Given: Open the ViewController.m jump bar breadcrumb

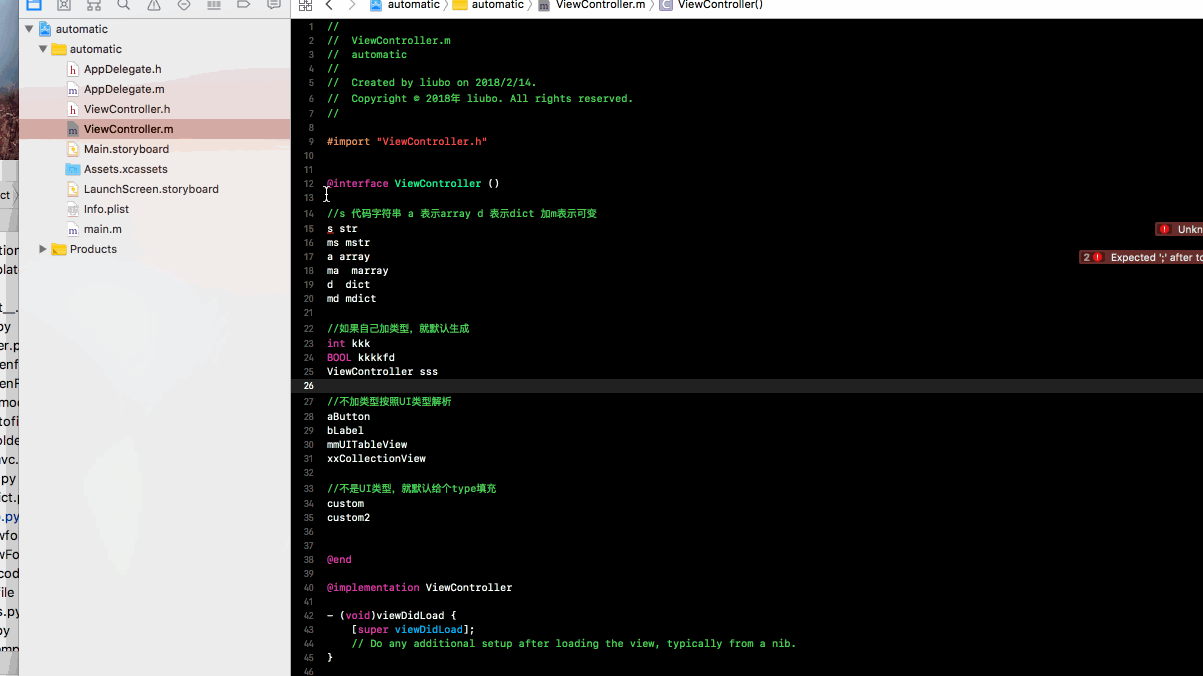Looking at the screenshot, I should pyautogui.click(x=591, y=5).
